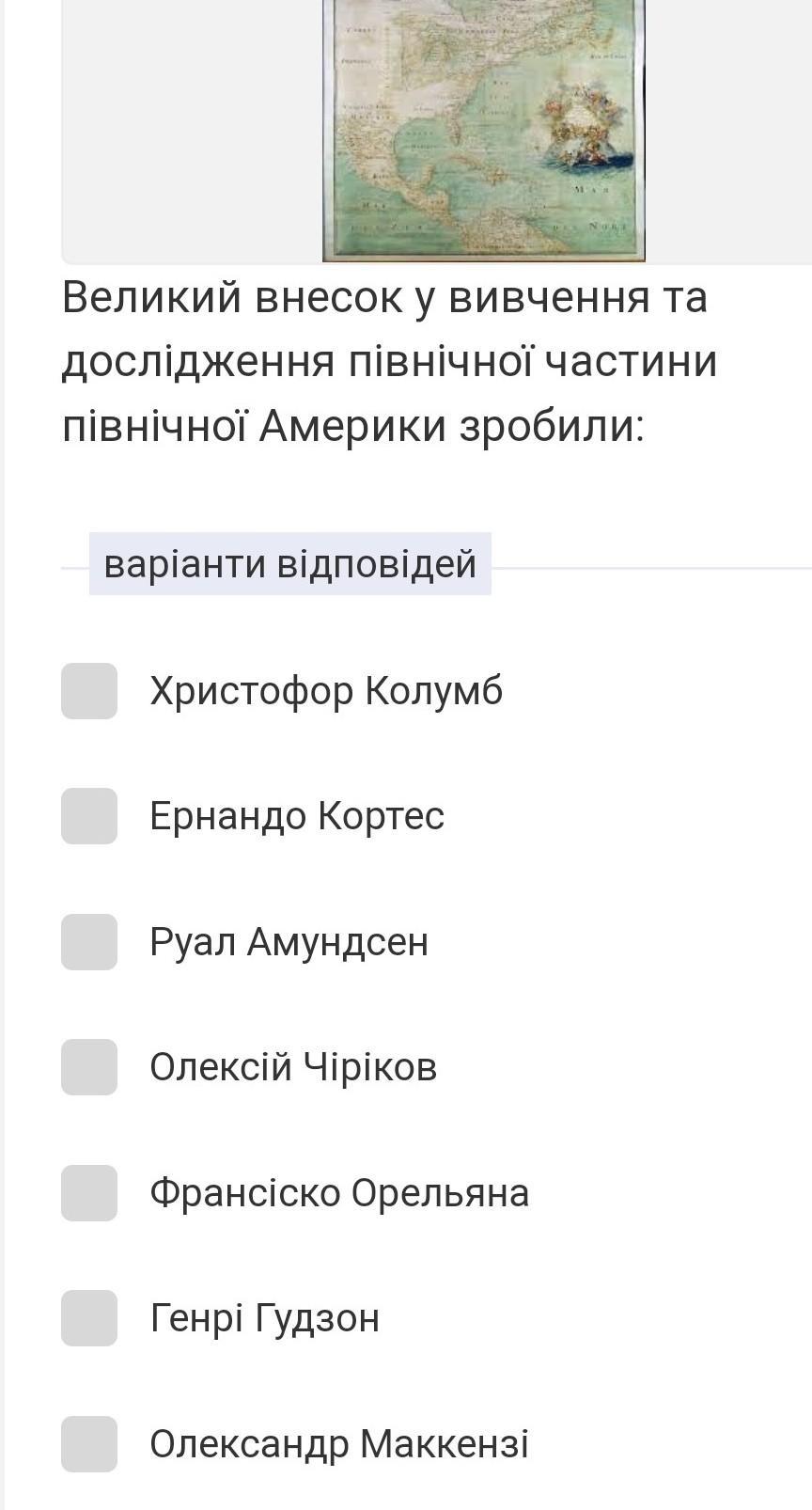
Task: Click the question text about північної Америки
Action: (389, 362)
